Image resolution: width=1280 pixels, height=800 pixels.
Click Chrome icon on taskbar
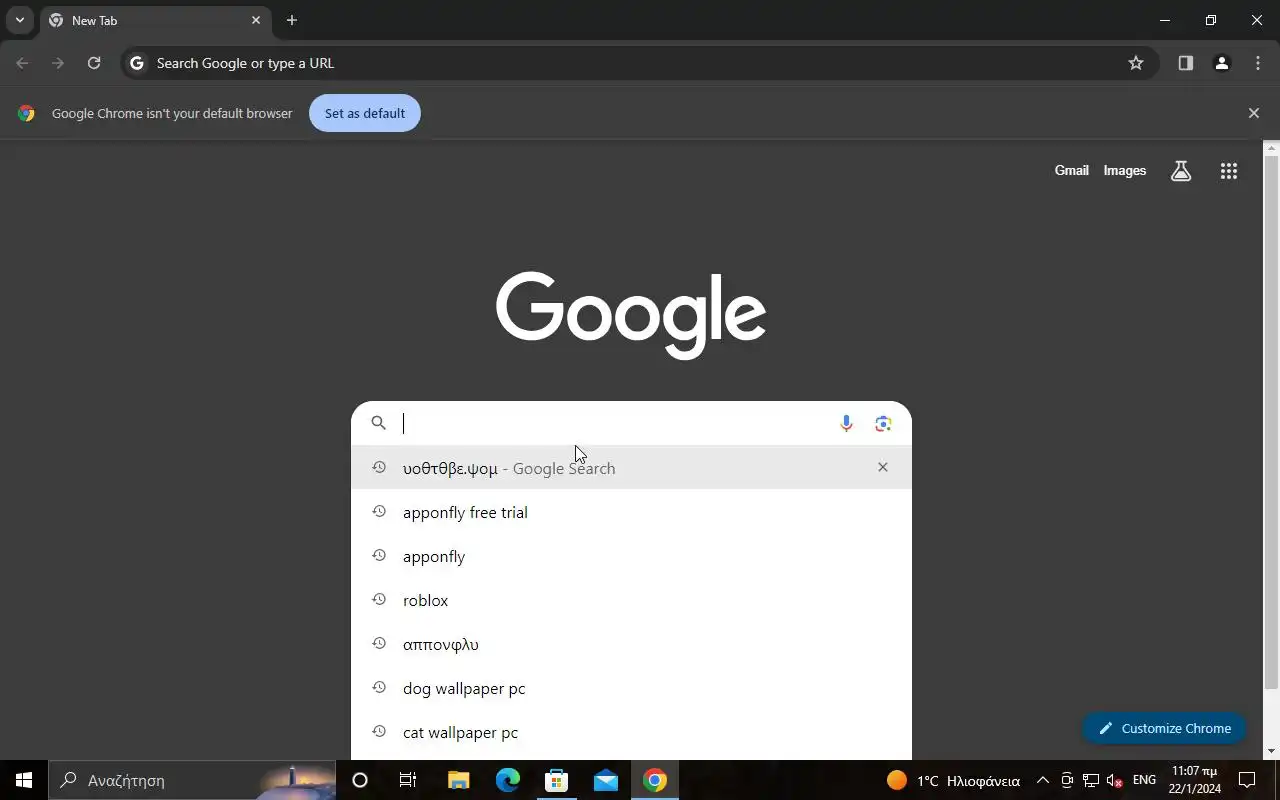pos(655,780)
